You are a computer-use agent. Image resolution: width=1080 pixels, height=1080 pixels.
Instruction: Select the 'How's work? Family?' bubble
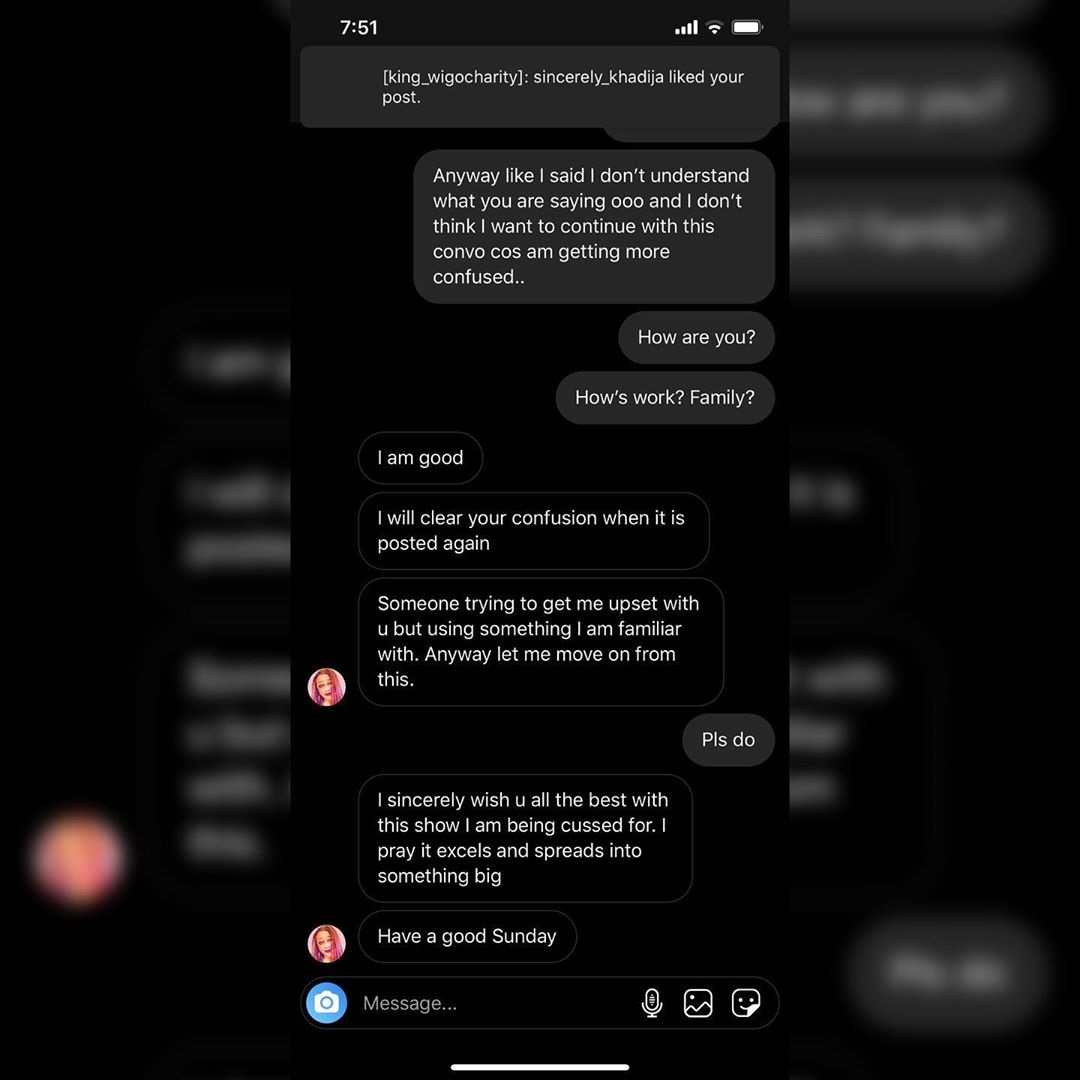tap(665, 397)
